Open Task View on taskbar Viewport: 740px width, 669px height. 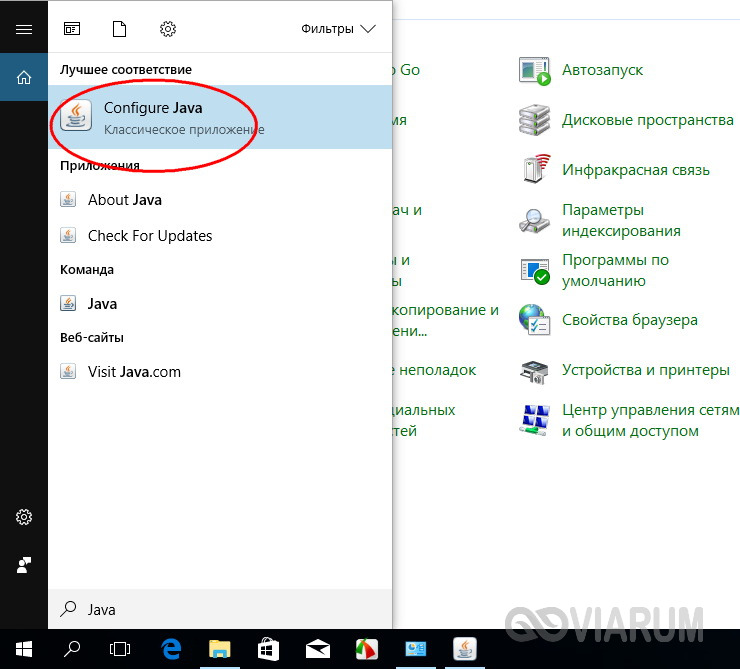click(x=120, y=649)
